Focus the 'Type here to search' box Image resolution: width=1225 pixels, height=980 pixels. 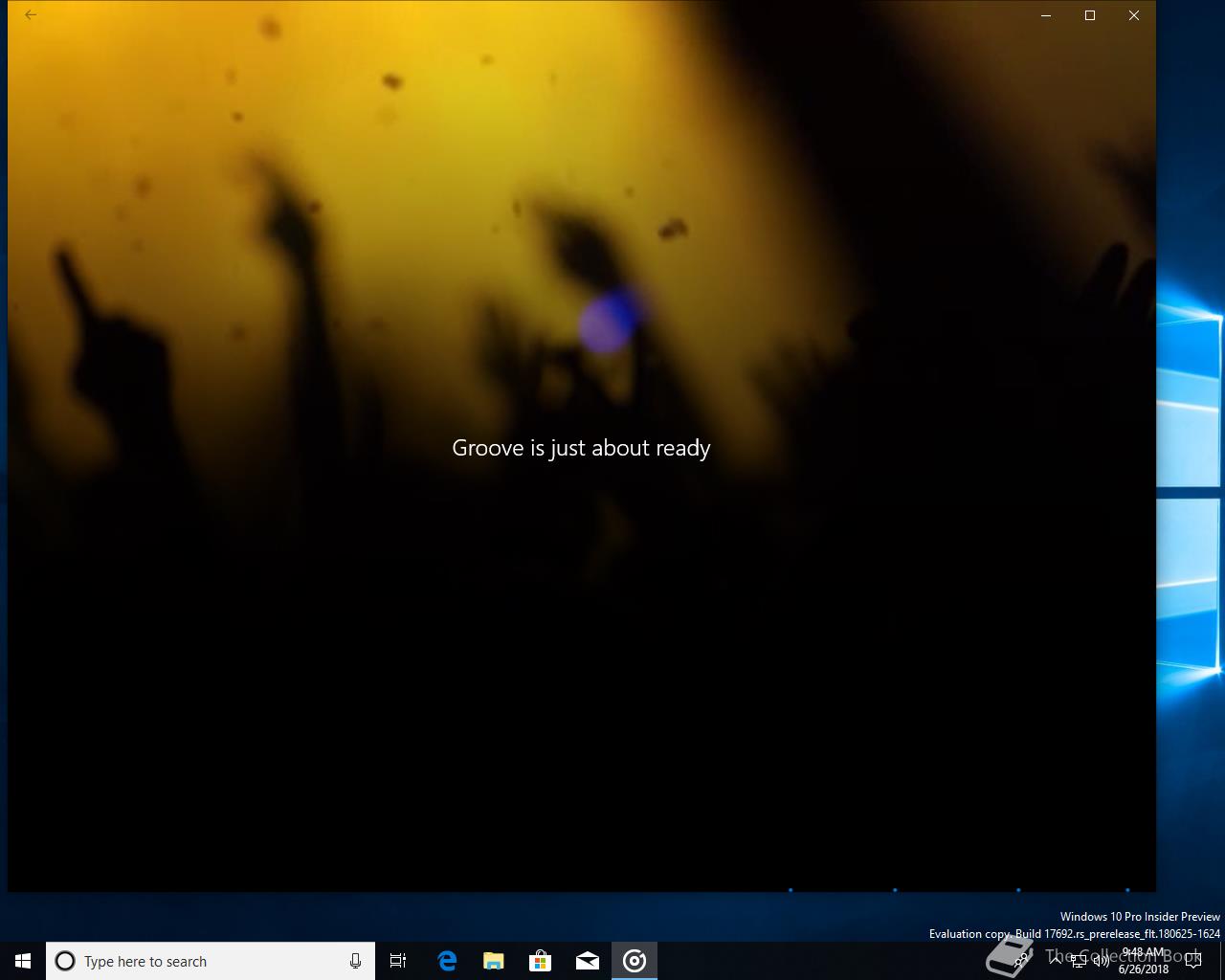[211, 961]
